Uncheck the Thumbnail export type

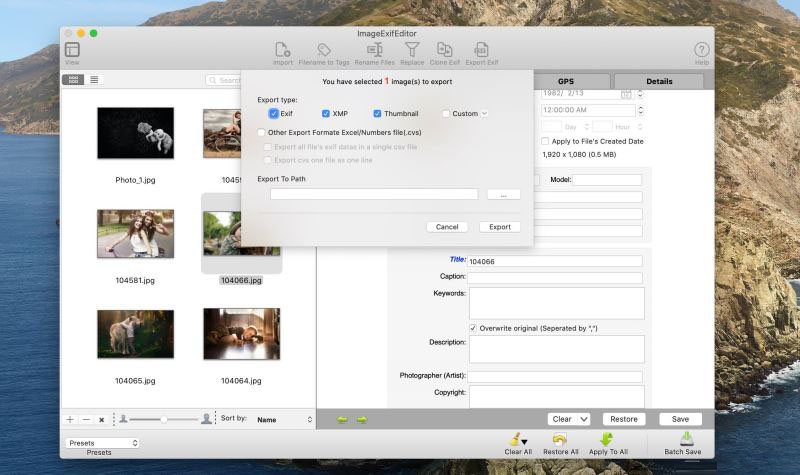tap(377, 113)
